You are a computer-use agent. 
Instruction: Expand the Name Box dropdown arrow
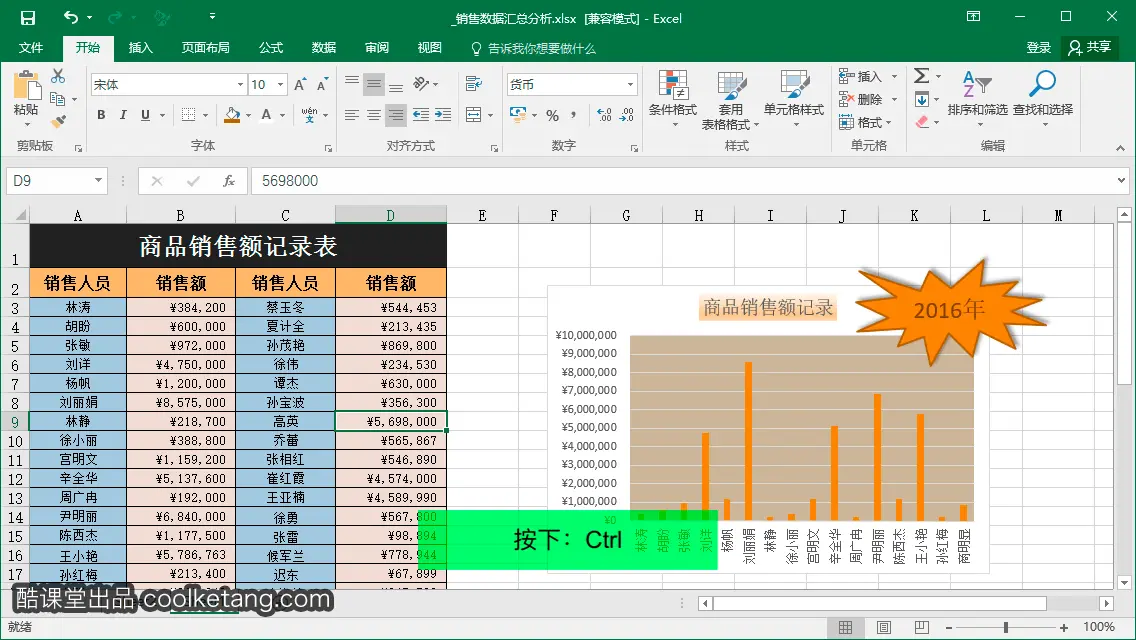(x=99, y=180)
